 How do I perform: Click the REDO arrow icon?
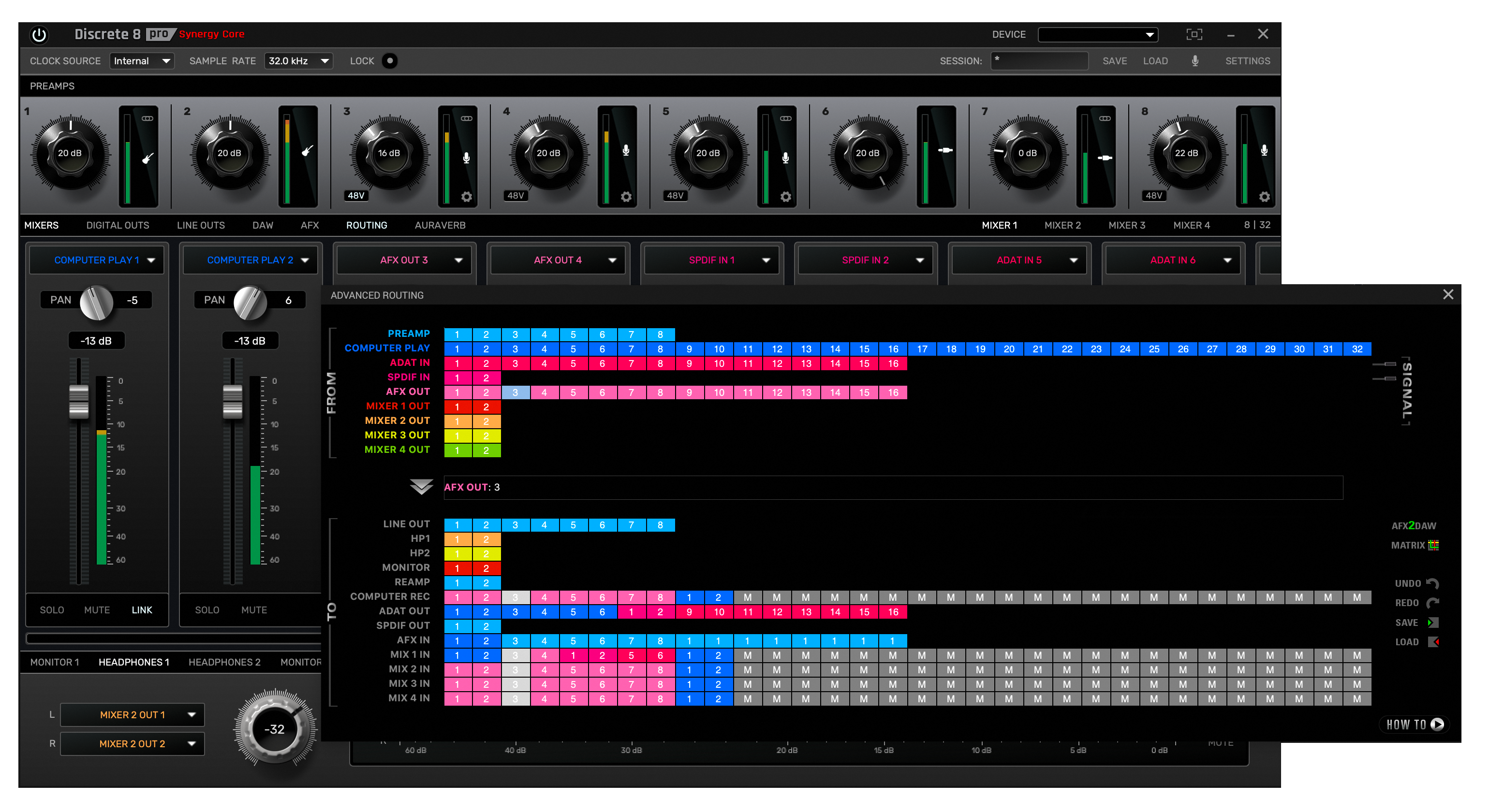click(1432, 603)
